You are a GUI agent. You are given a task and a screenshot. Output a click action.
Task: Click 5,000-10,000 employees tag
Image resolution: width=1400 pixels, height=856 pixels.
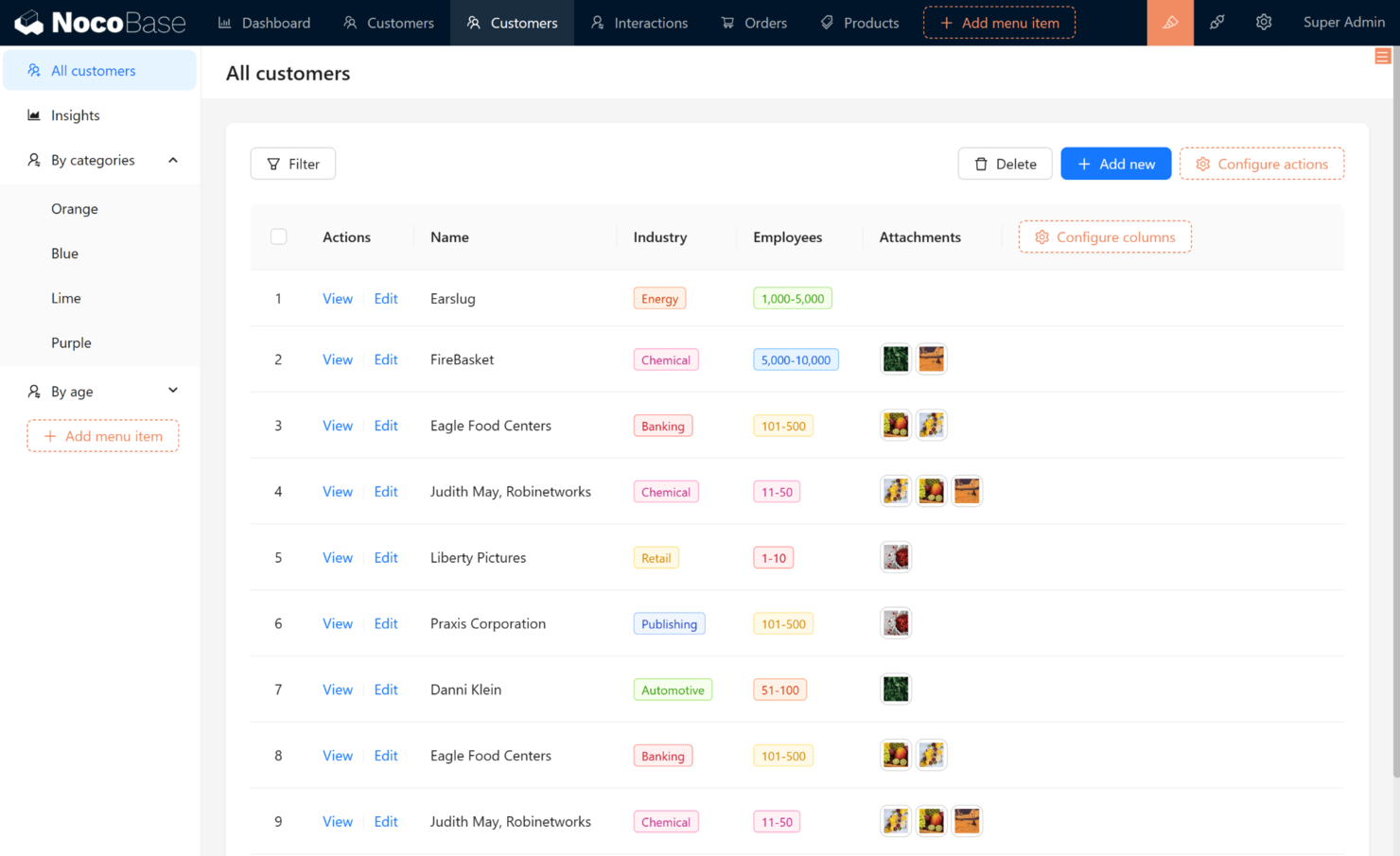click(x=796, y=359)
